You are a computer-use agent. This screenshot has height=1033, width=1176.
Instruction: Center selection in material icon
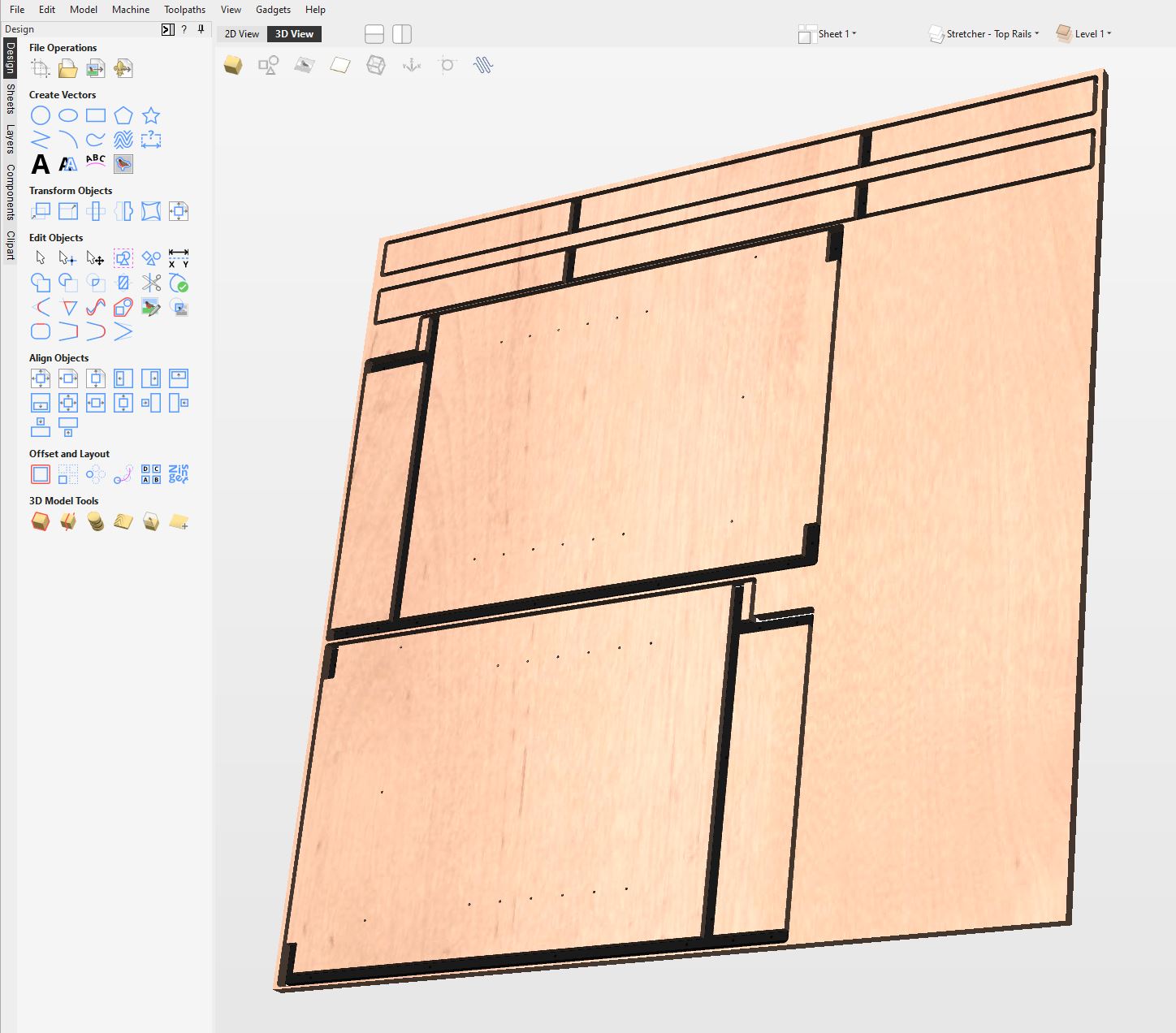point(41,378)
